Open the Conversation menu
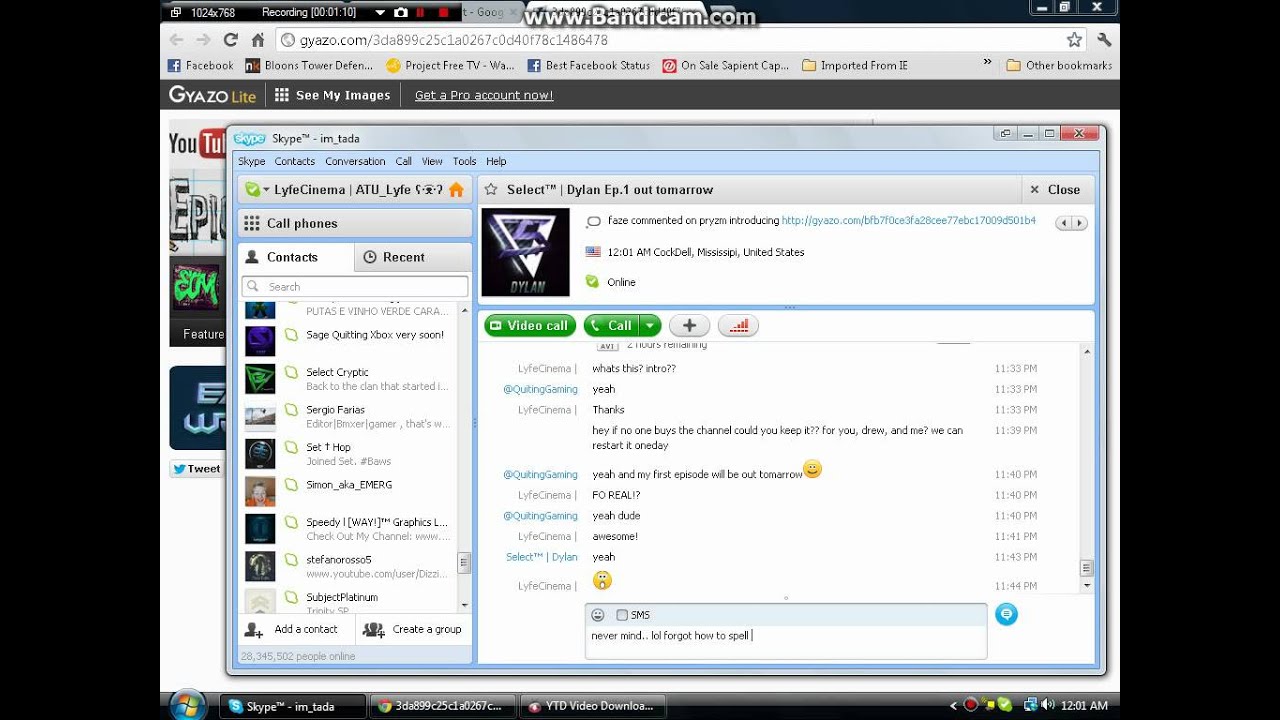This screenshot has height=720, width=1280. click(x=355, y=161)
